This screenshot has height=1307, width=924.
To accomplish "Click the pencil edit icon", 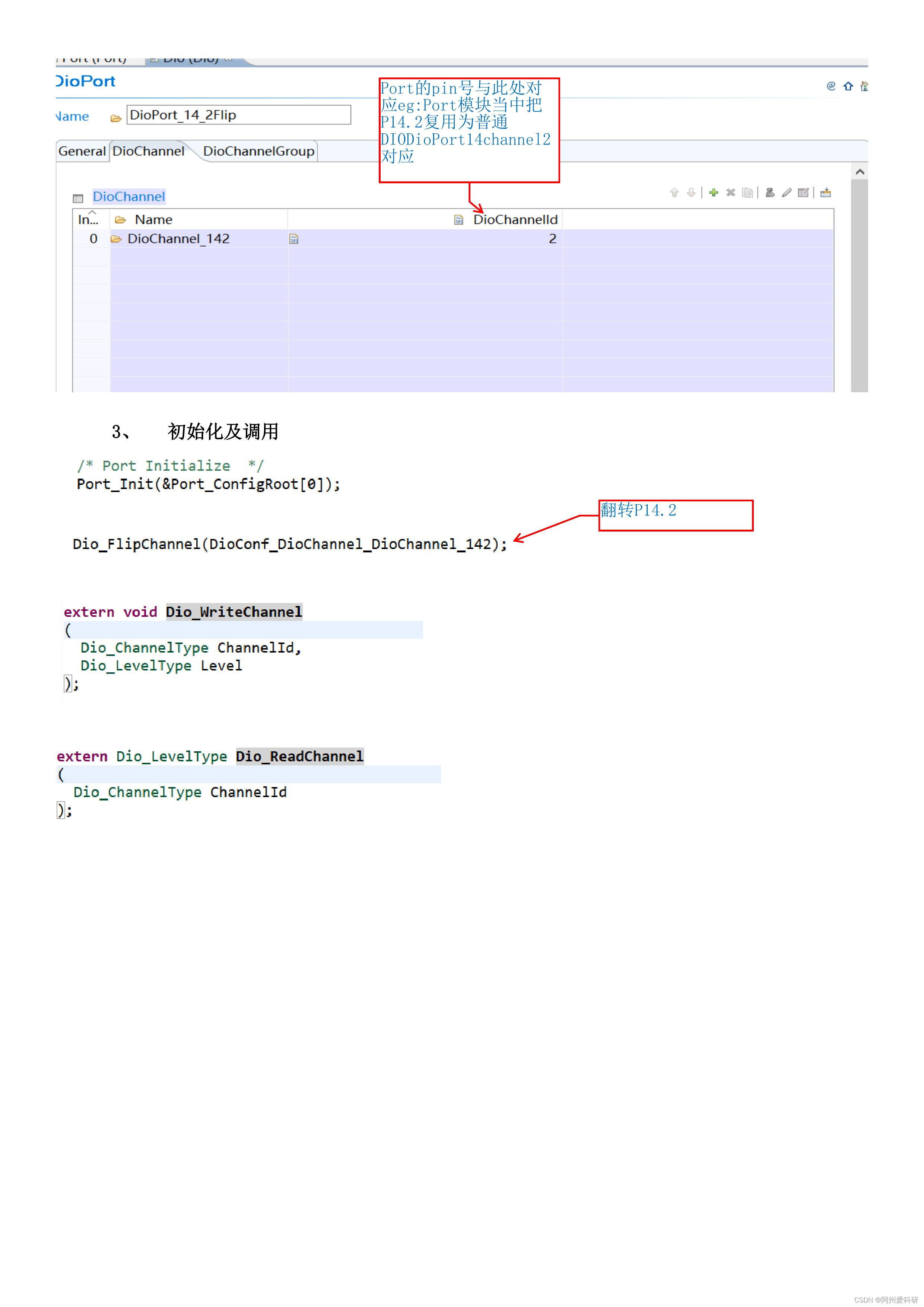I will click(x=787, y=193).
